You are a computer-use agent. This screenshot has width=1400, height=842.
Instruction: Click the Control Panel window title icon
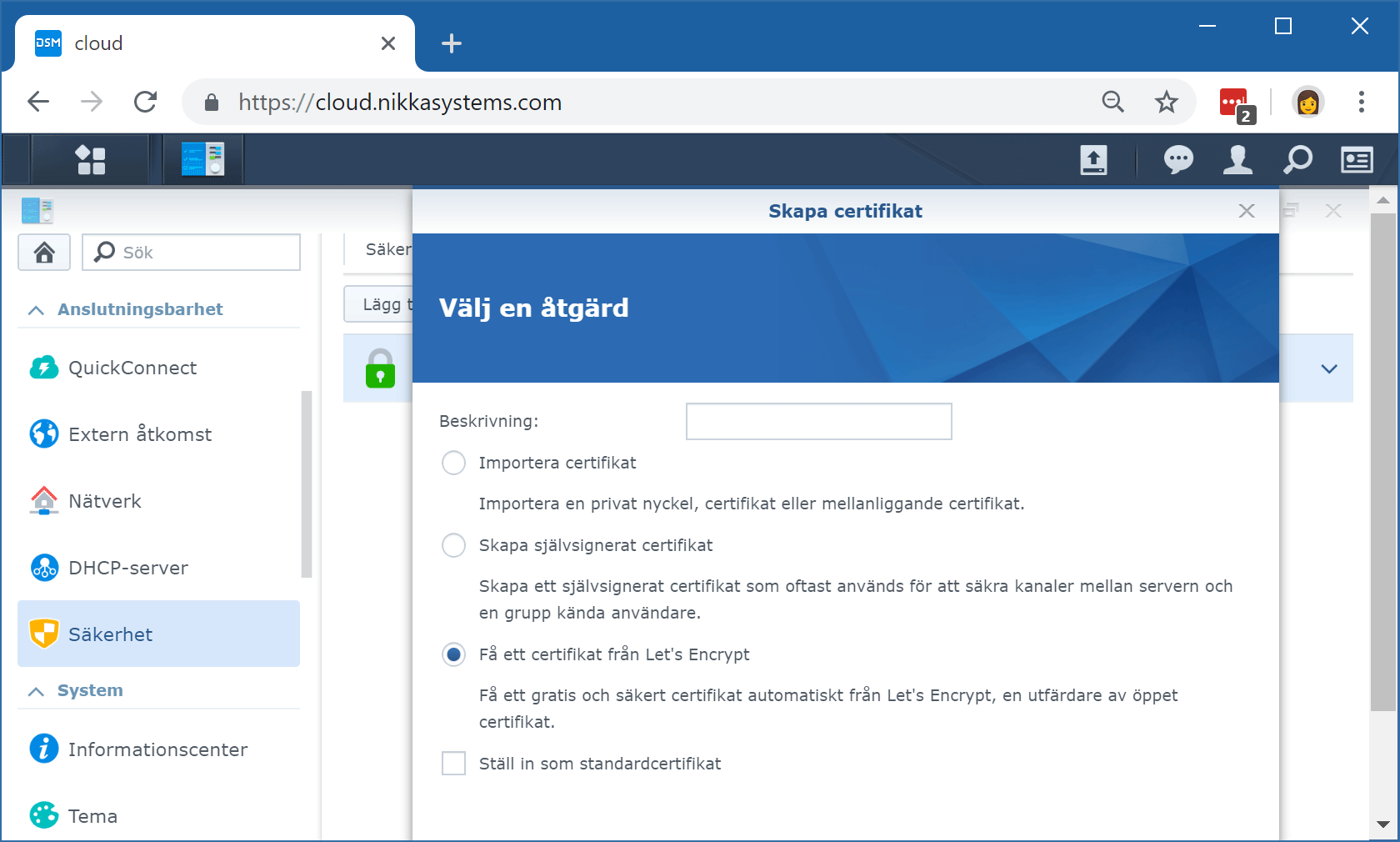[37, 211]
